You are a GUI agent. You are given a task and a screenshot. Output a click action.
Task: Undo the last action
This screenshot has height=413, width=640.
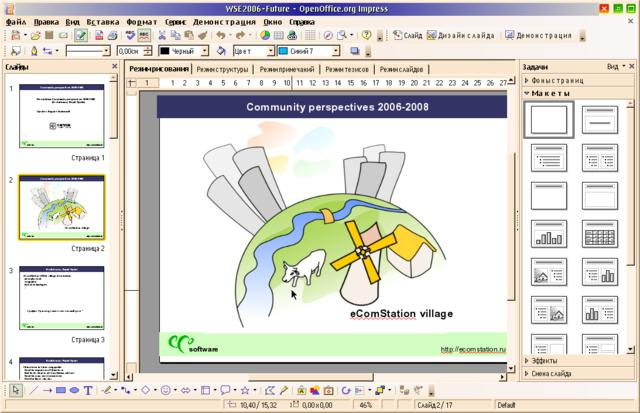221,36
